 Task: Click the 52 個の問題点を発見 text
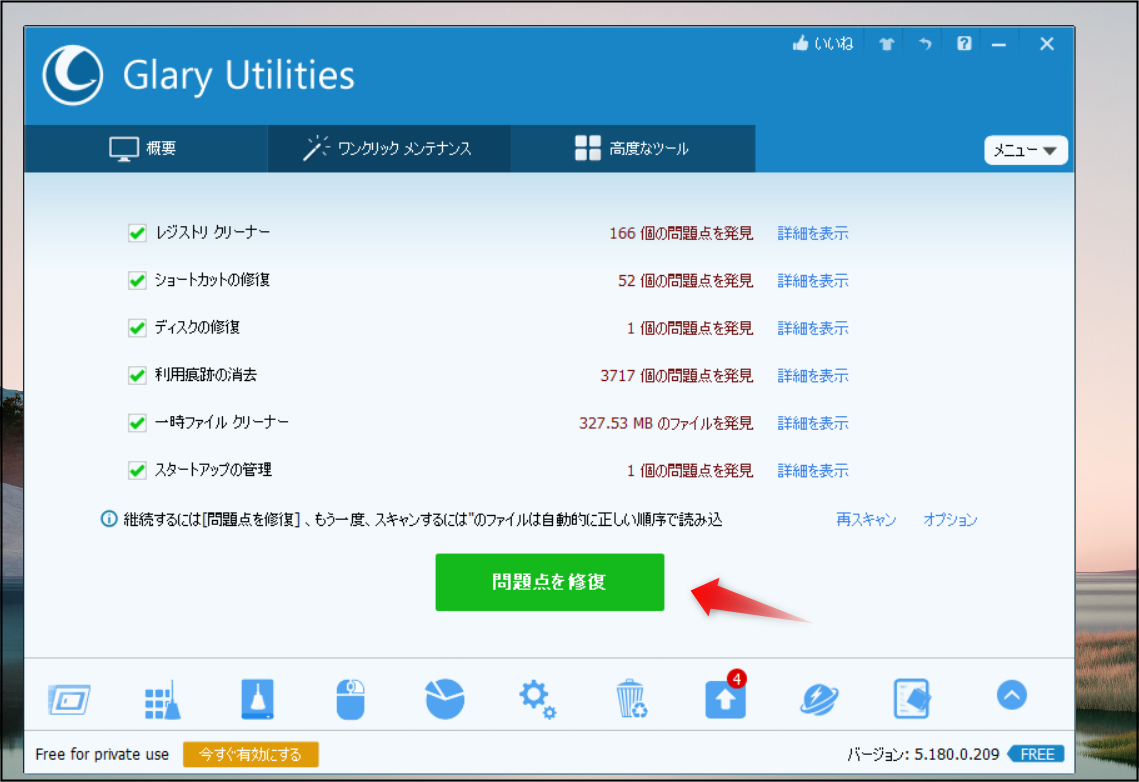click(x=685, y=280)
